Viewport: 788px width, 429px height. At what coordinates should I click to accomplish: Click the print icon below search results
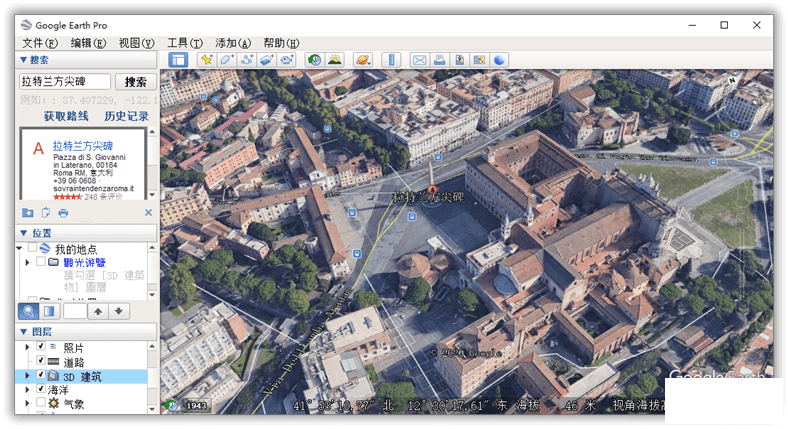(x=63, y=213)
